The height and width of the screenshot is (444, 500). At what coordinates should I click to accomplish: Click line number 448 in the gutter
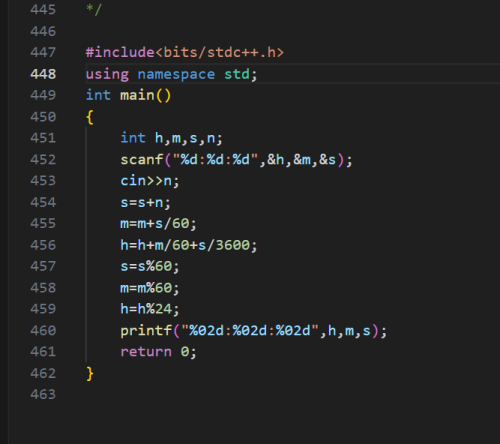(43, 74)
